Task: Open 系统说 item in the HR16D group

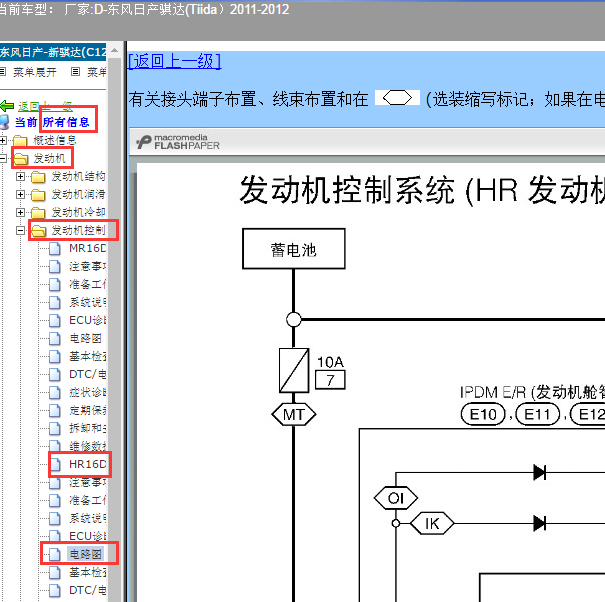Action: click(88, 518)
